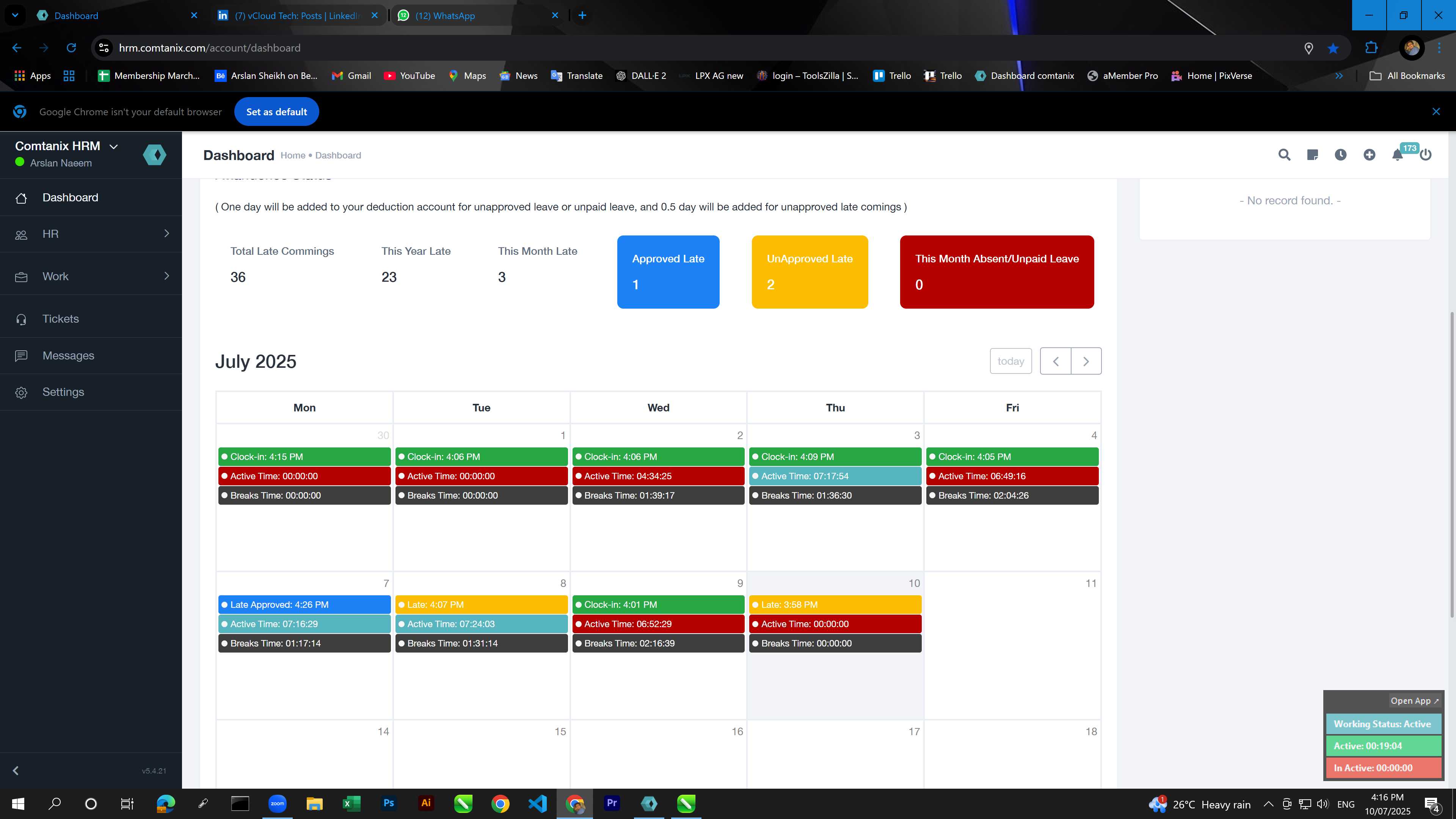
Task: Open Tickets in the sidebar
Action: [x=91, y=319]
